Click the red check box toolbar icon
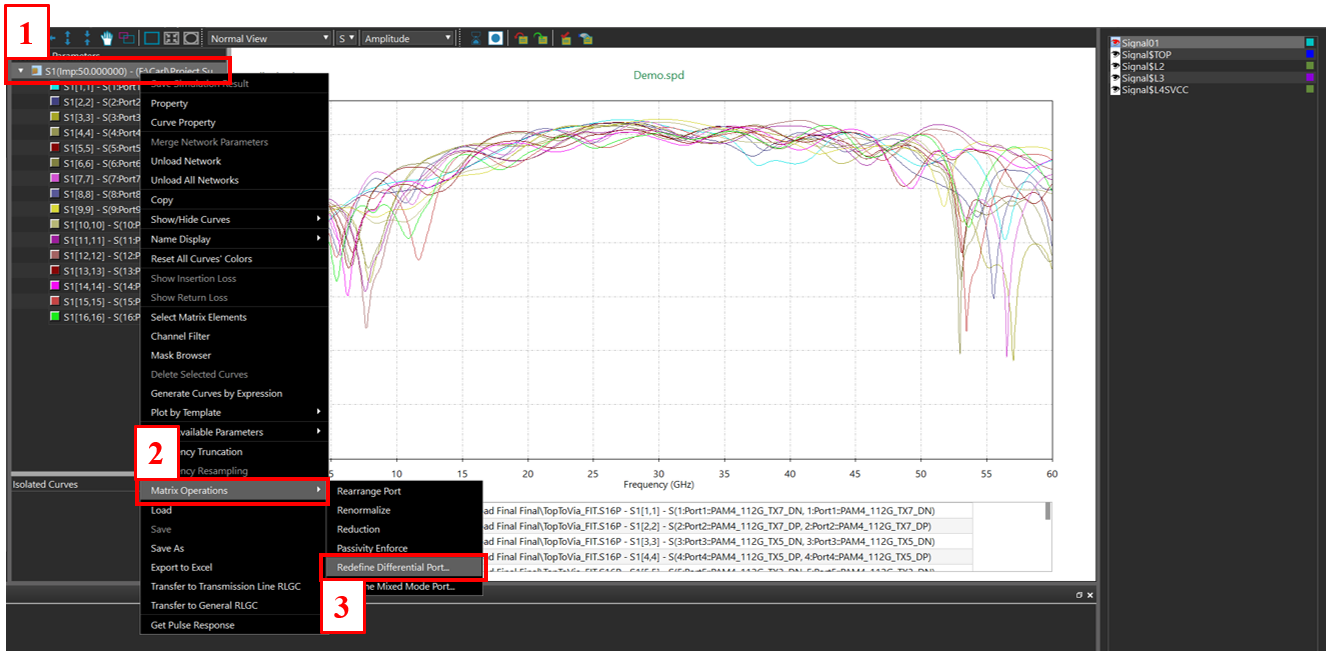Screen dimensions: 1329x654 pos(566,38)
